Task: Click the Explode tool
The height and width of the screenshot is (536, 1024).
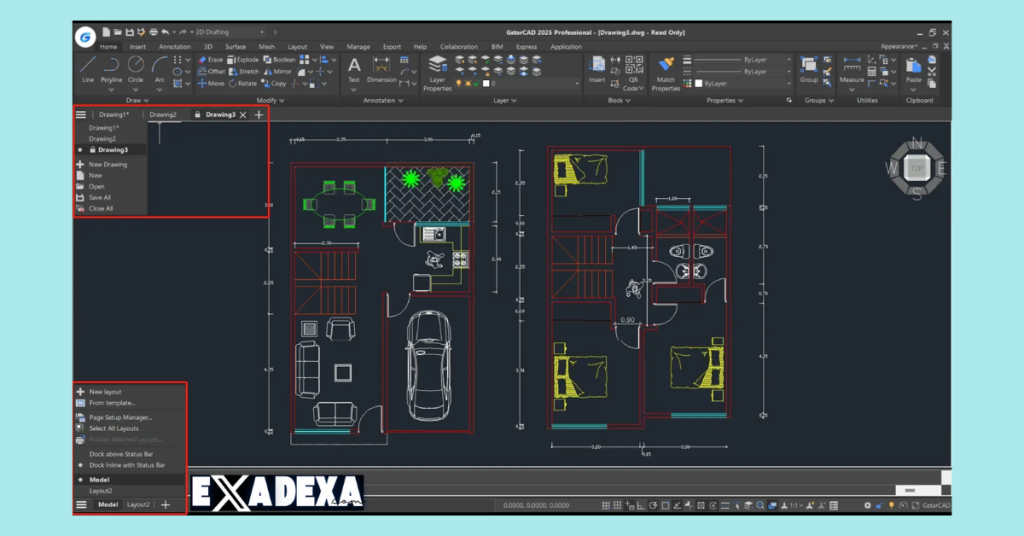Action: point(243,59)
